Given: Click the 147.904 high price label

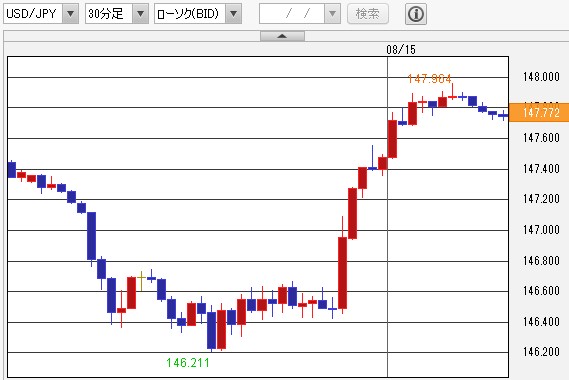Looking at the screenshot, I should pos(429,78).
